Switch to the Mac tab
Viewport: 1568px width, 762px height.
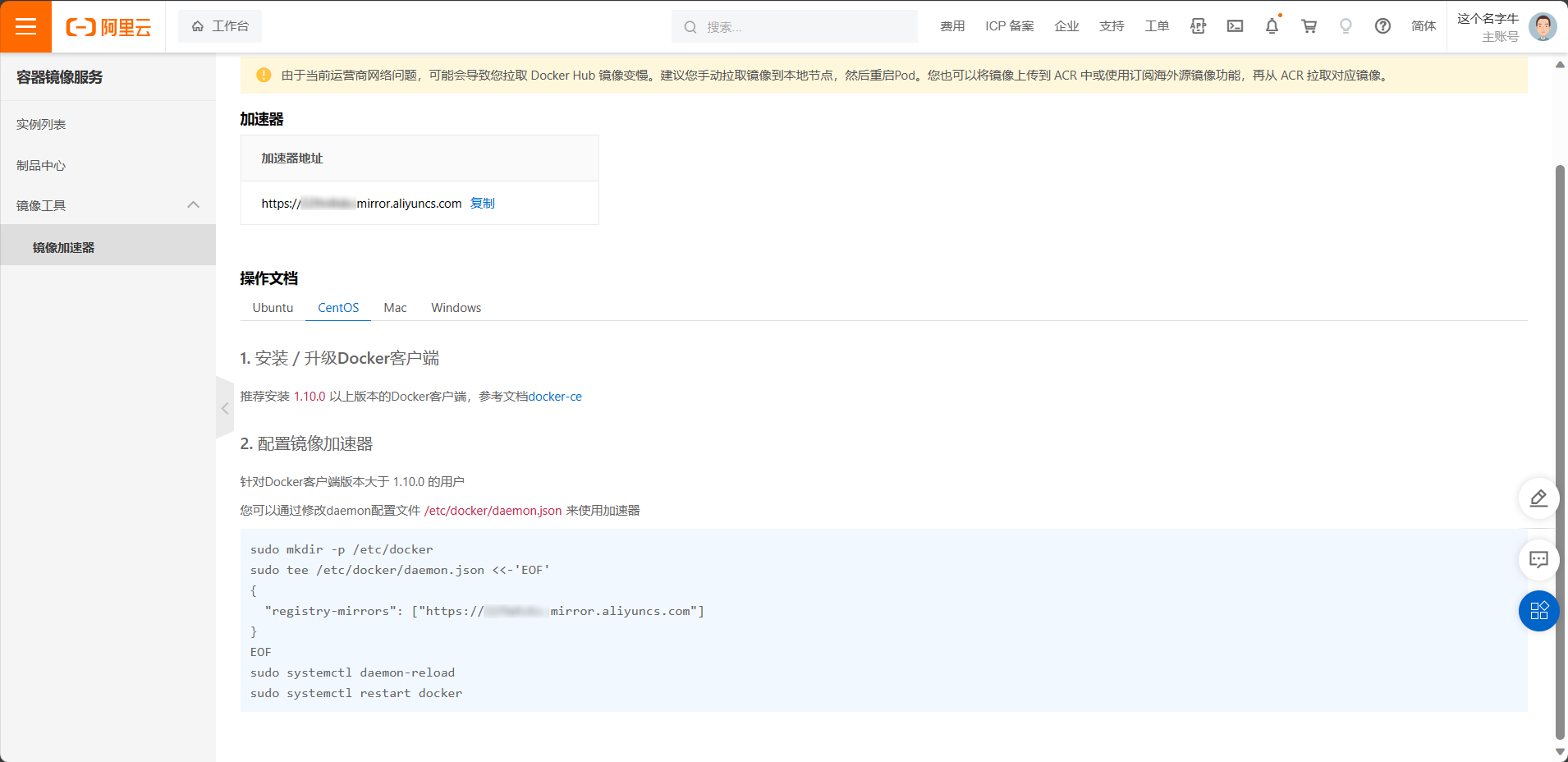[x=395, y=307]
